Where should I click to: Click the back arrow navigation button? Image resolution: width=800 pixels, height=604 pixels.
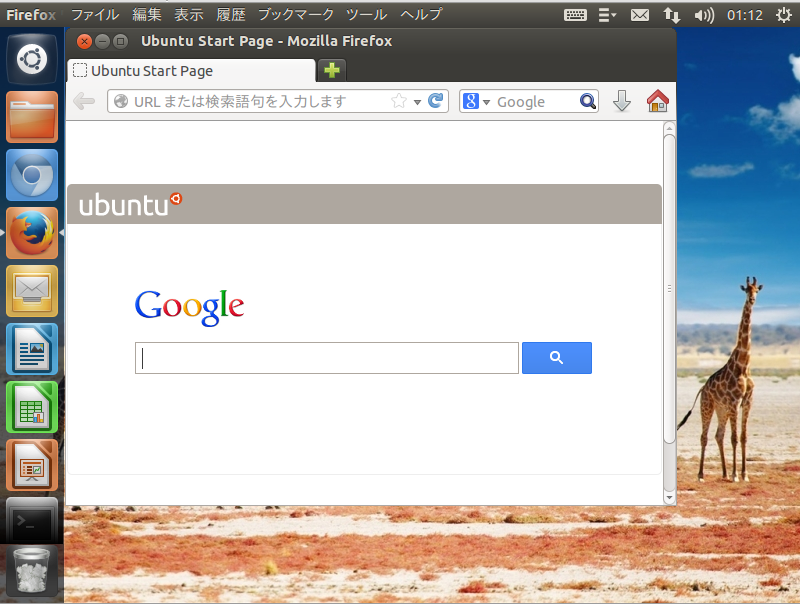(84, 101)
